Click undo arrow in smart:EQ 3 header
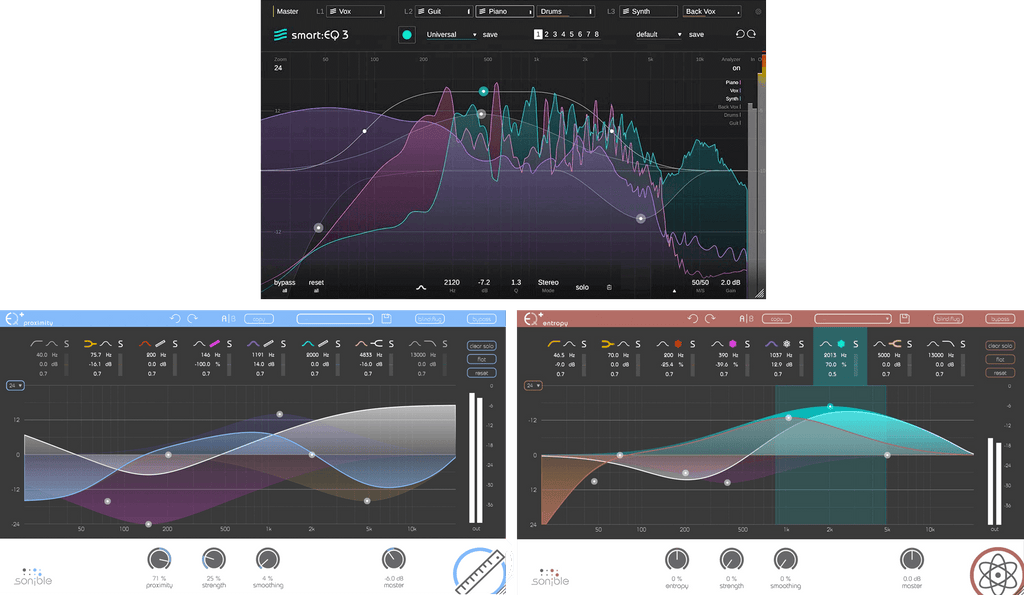The width and height of the screenshot is (1024, 595). tap(740, 34)
